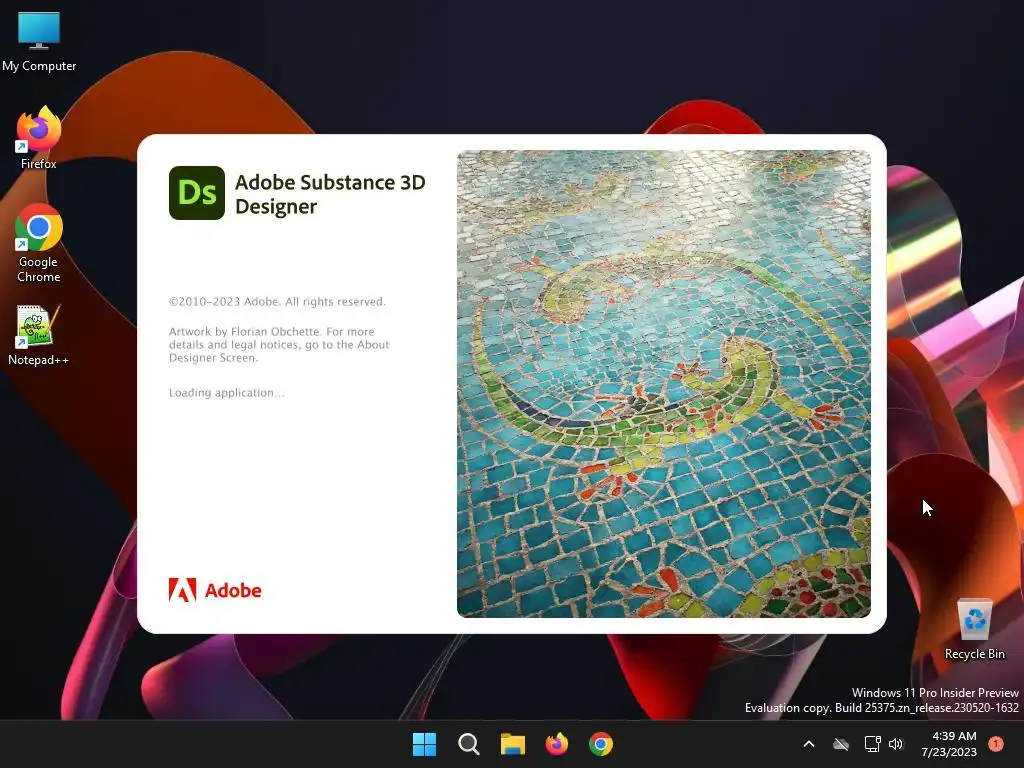Screen dimensions: 1024x768
Task: Click the "Adobe Substance 3D Designer" title text
Action: pos(330,194)
